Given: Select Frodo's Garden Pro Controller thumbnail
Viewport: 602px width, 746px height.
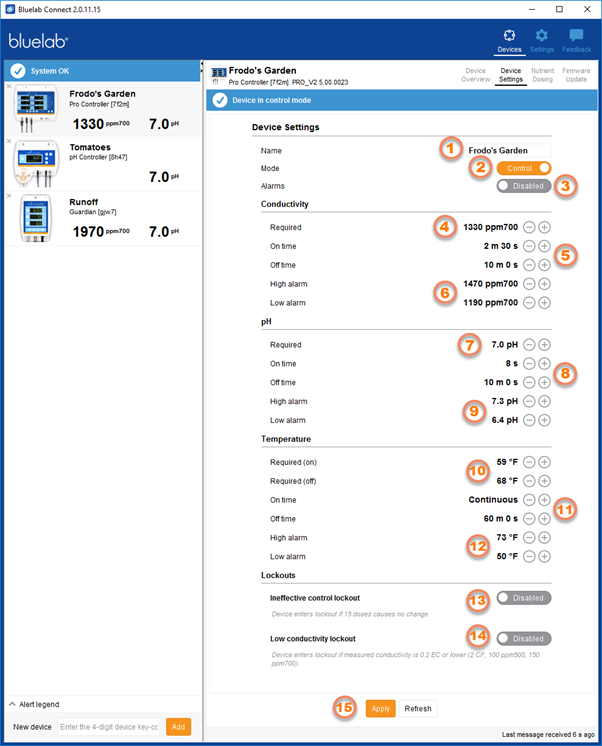Looking at the screenshot, I should point(36,108).
